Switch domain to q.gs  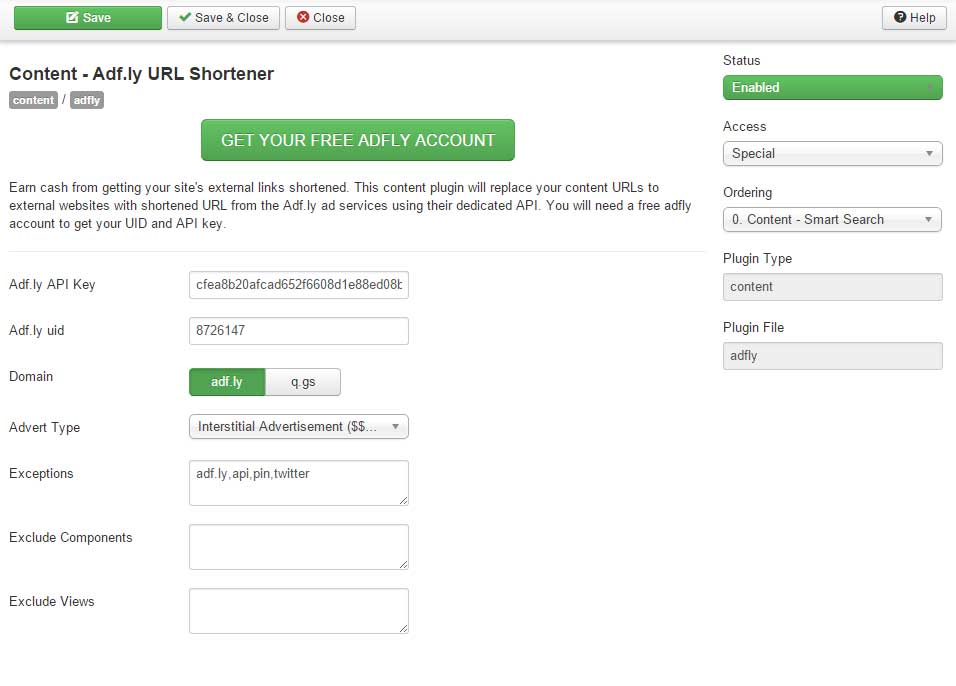coord(303,382)
